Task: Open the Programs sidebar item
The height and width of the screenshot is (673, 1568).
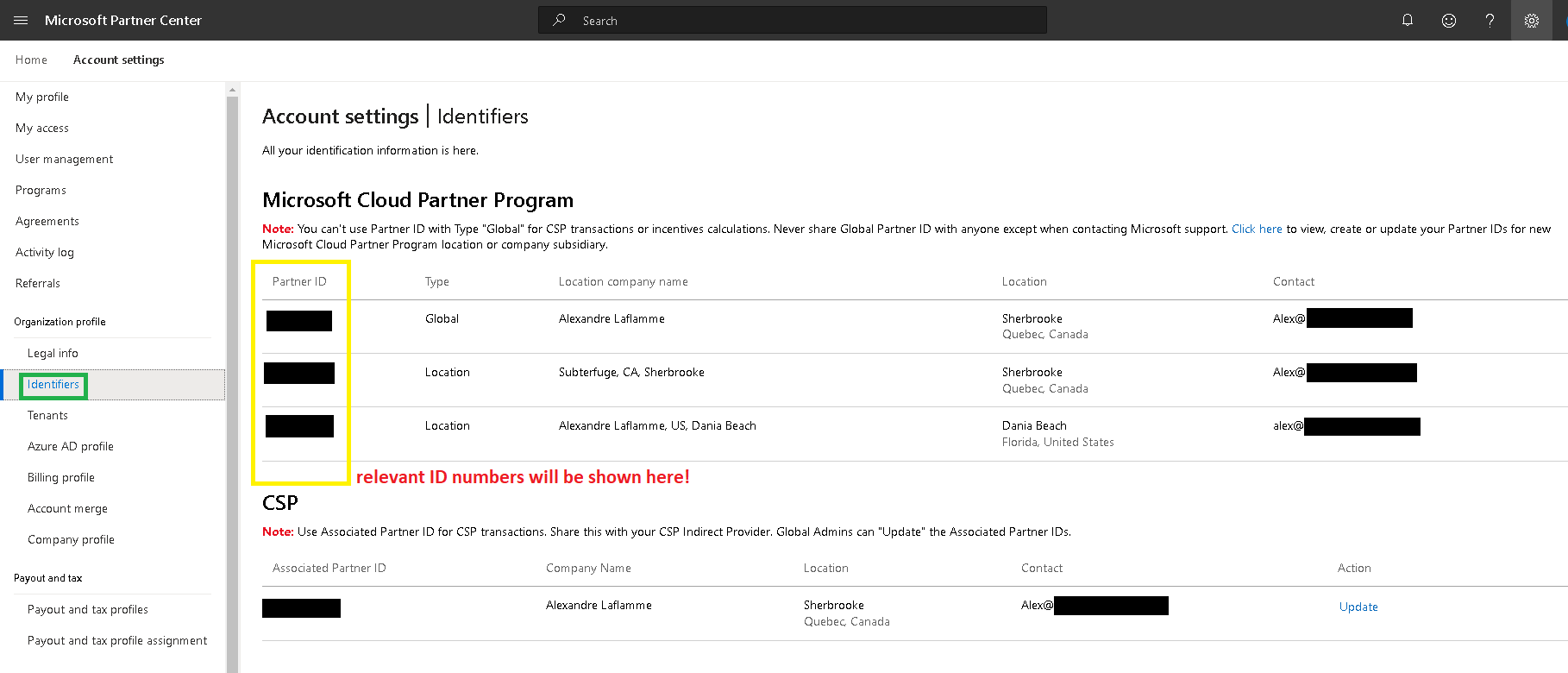Action: 41,190
